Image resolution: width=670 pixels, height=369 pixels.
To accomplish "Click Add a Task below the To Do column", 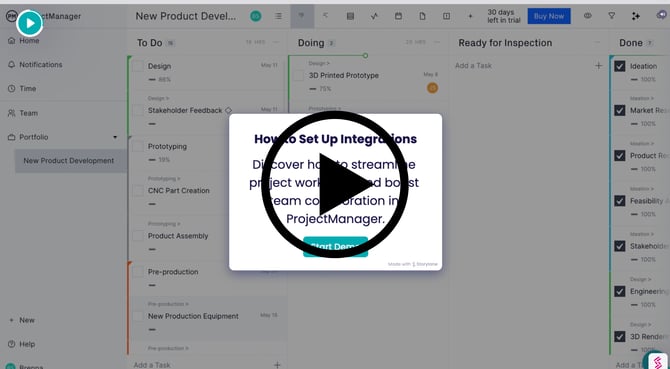I will (152, 365).
